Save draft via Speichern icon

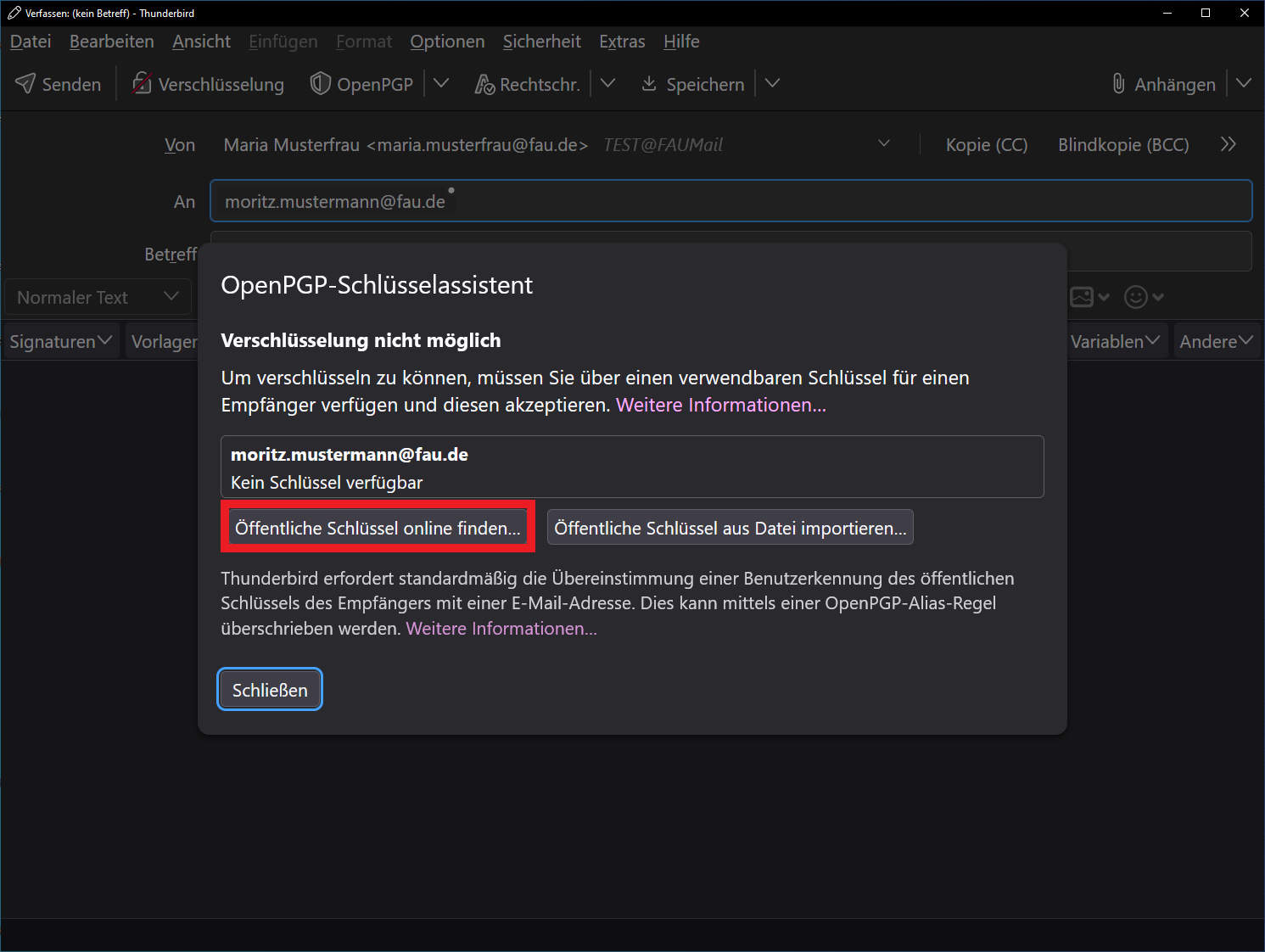649,84
